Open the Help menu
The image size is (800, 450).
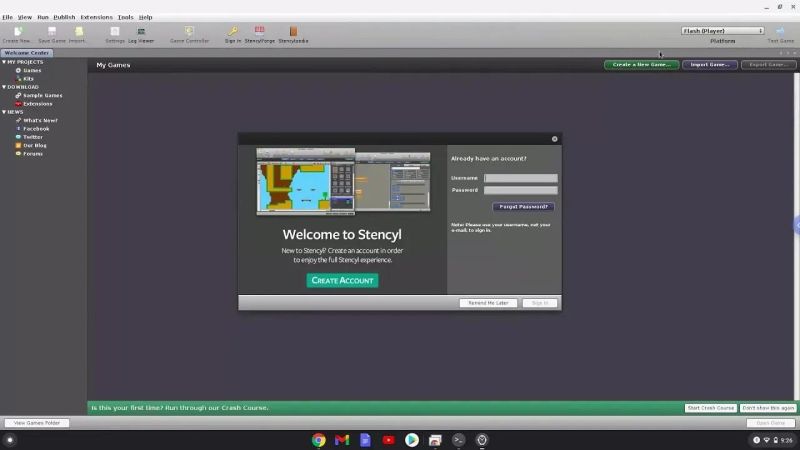(x=145, y=17)
